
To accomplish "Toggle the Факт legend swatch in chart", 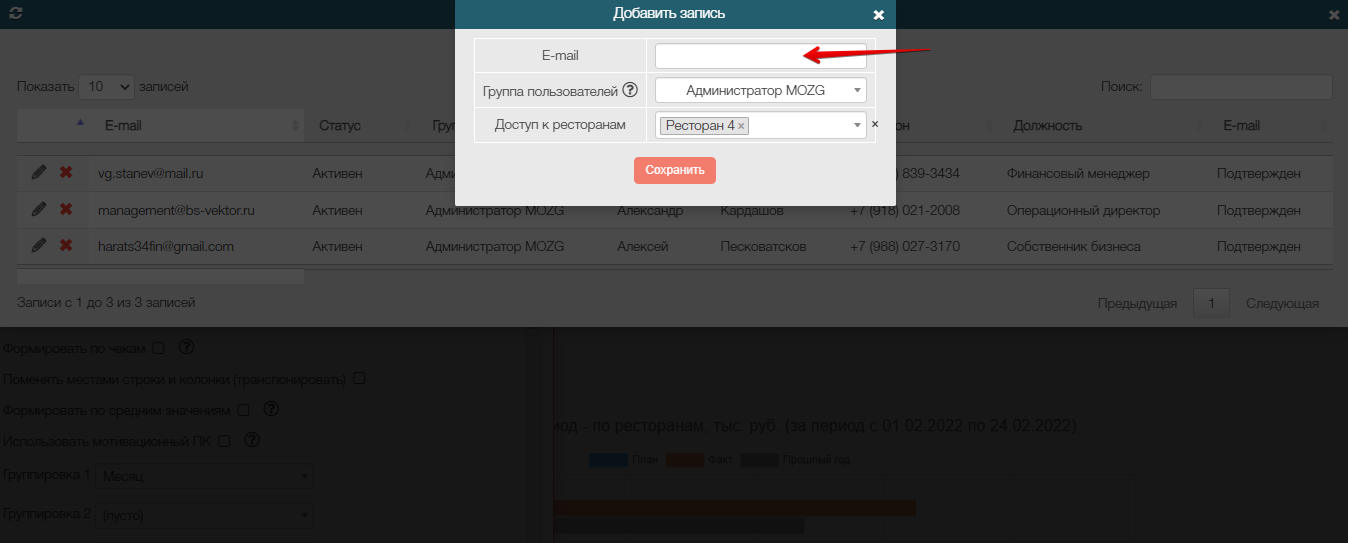I will pyautogui.click(x=685, y=461).
